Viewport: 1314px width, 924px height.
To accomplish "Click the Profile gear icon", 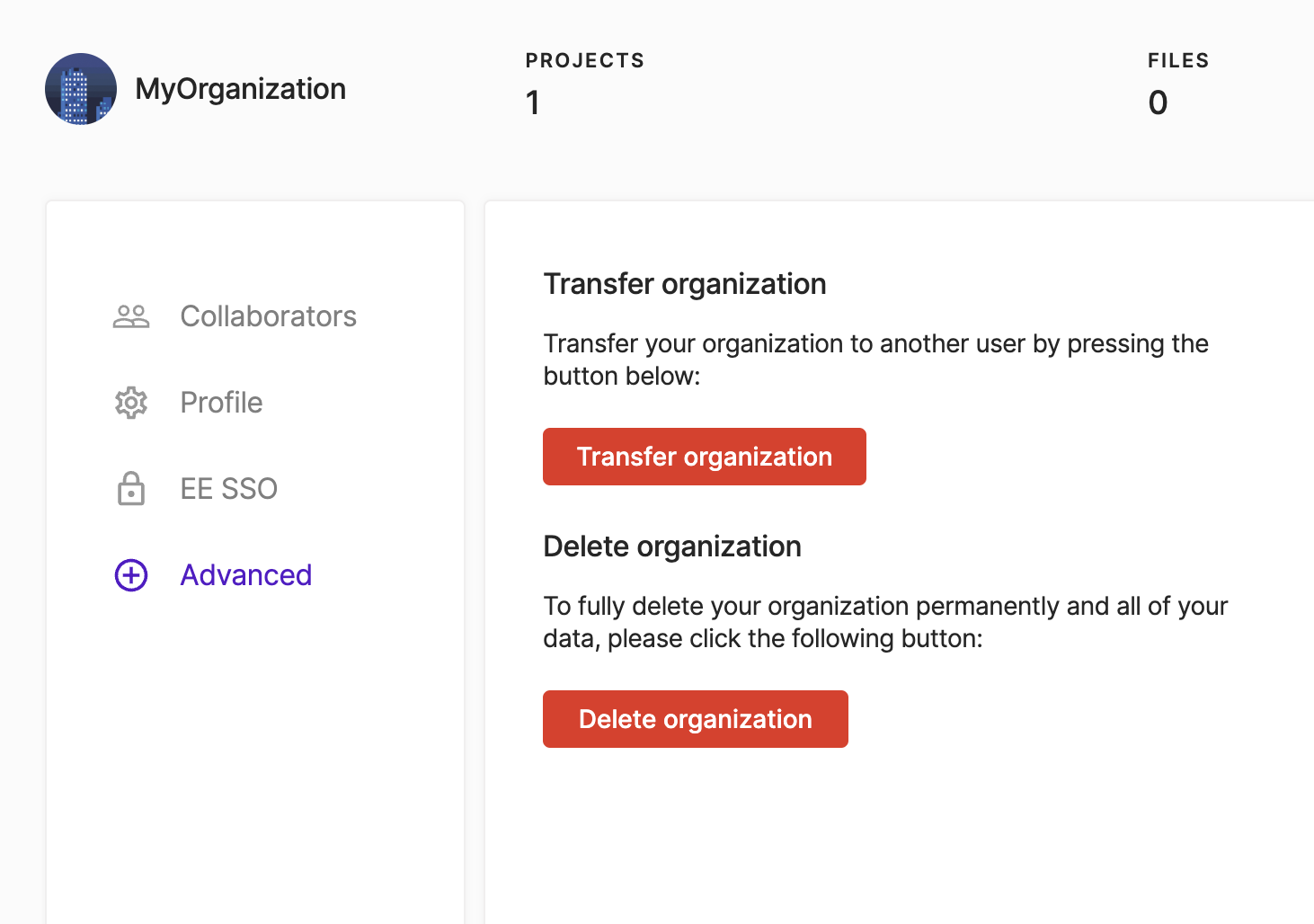I will click(131, 403).
